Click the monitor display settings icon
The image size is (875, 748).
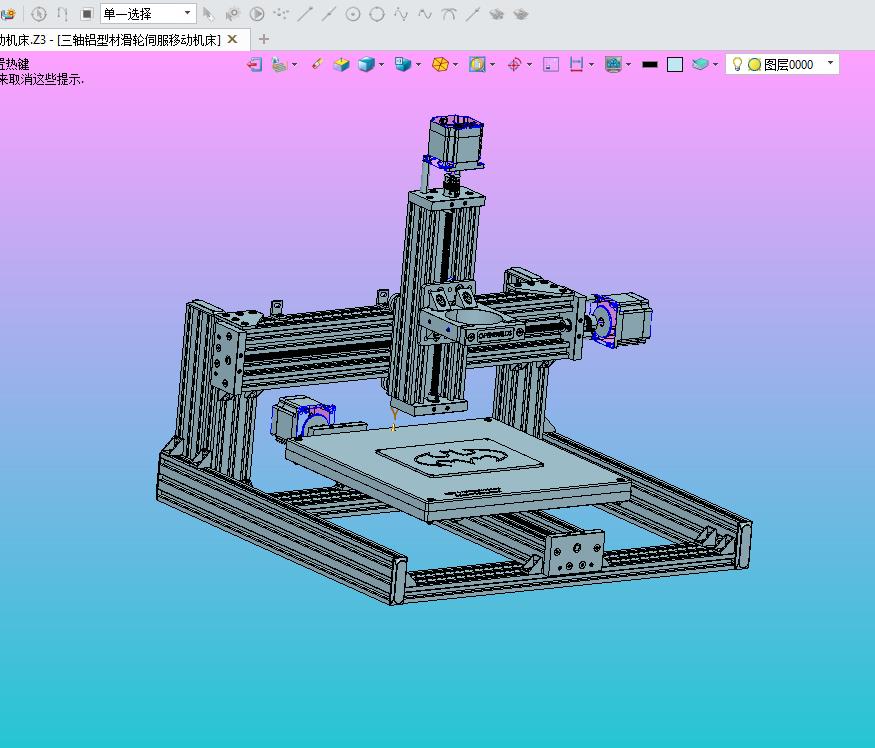point(613,64)
